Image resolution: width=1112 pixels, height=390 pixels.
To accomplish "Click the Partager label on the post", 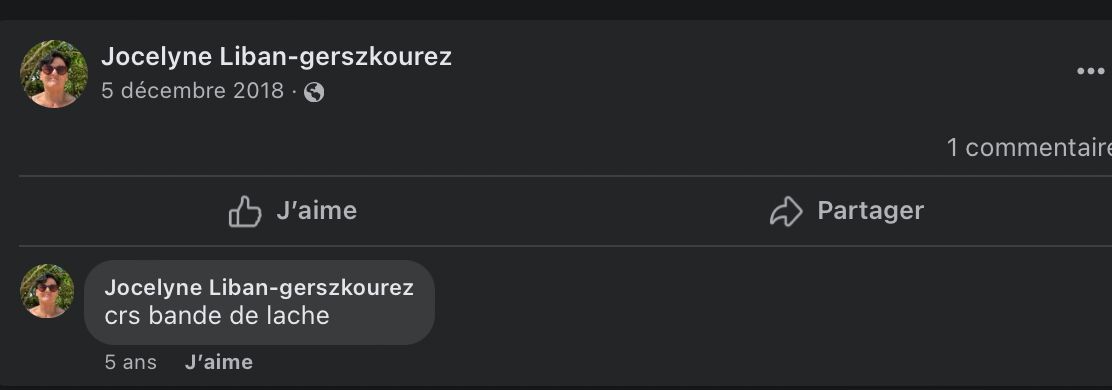I will 870,211.
